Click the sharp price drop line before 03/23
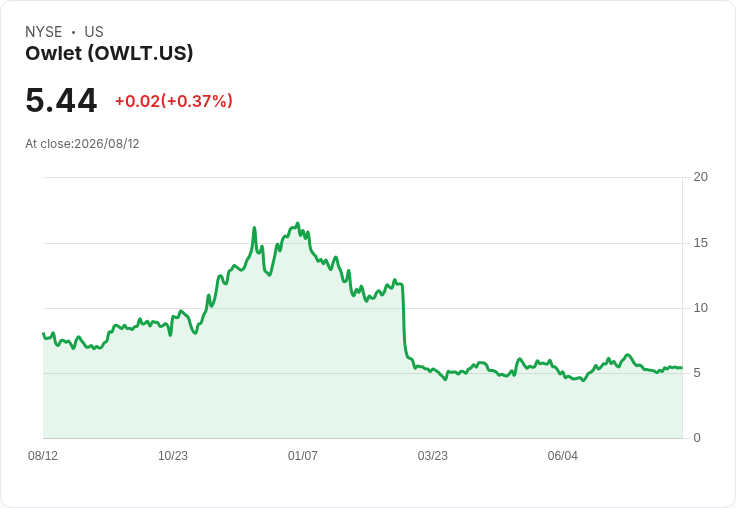The height and width of the screenshot is (508, 736). tap(404, 319)
